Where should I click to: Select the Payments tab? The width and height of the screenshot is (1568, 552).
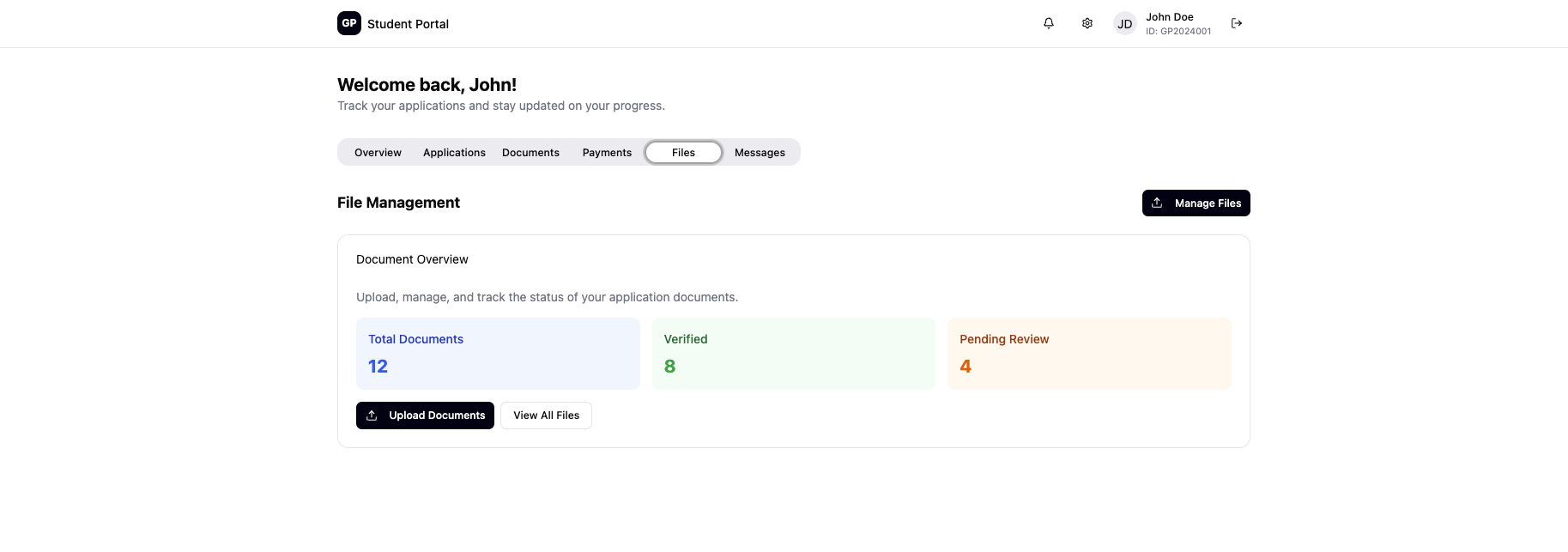tap(607, 153)
